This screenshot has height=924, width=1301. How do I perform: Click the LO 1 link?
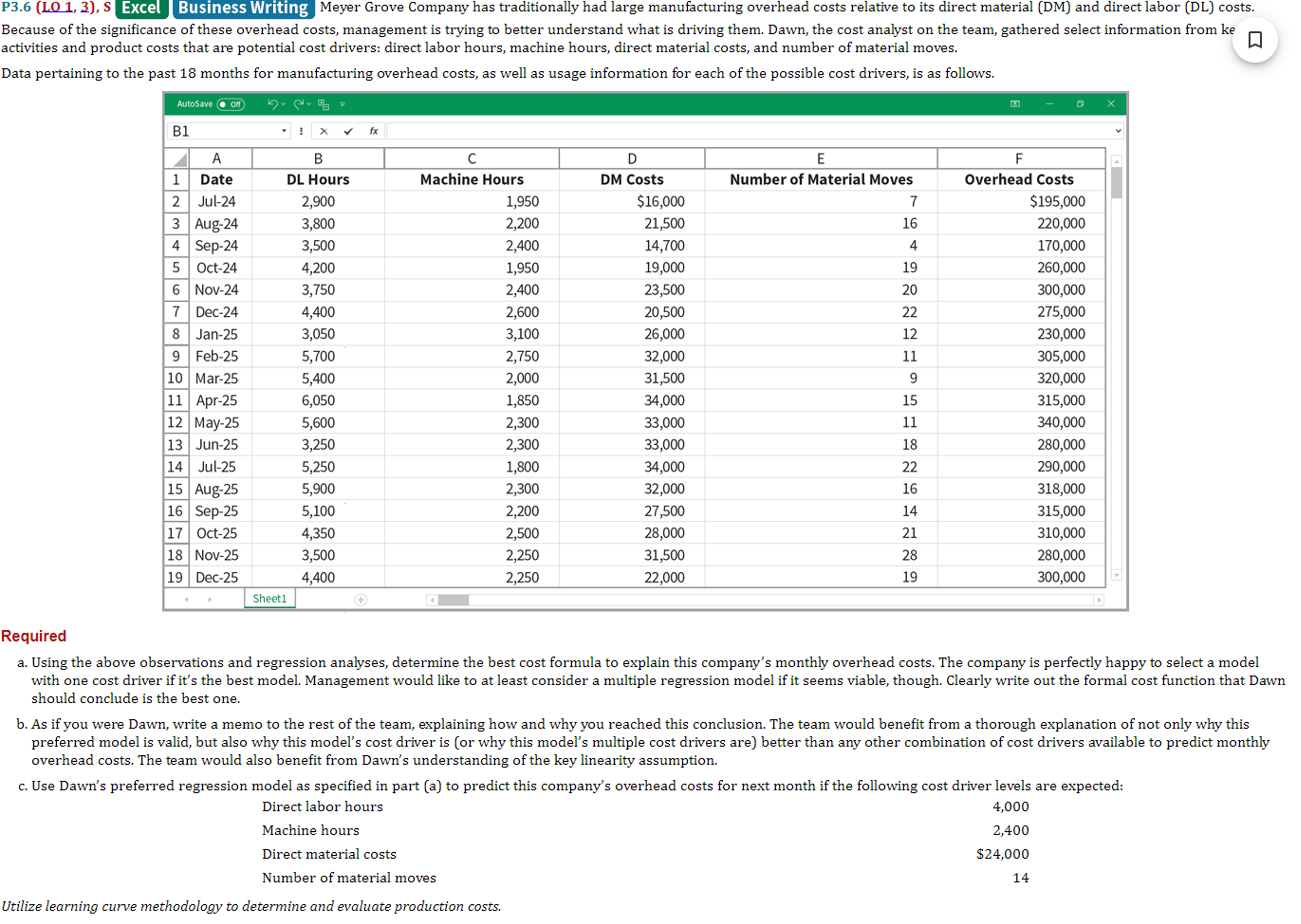click(58, 8)
